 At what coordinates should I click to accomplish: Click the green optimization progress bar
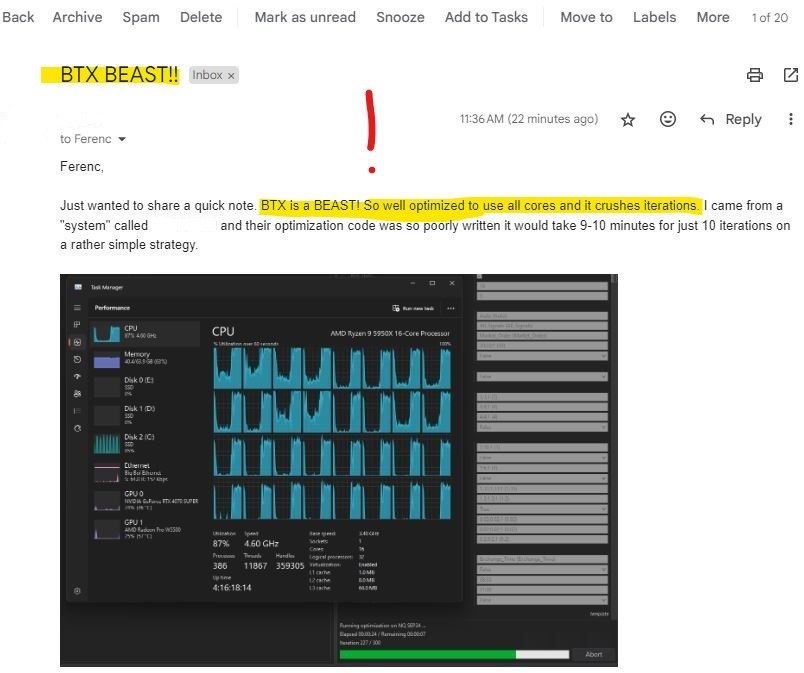click(x=454, y=655)
